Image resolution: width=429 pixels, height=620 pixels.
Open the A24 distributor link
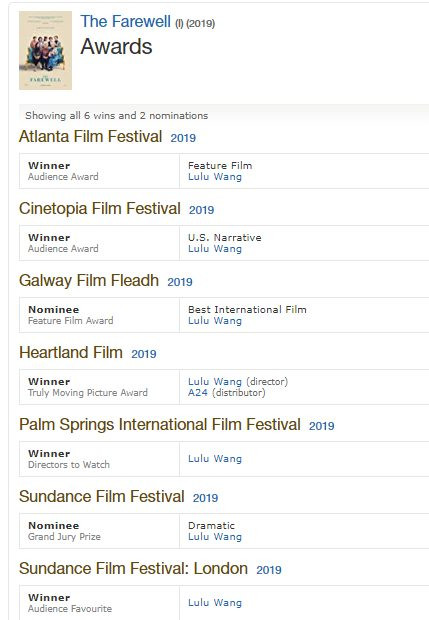tap(198, 393)
